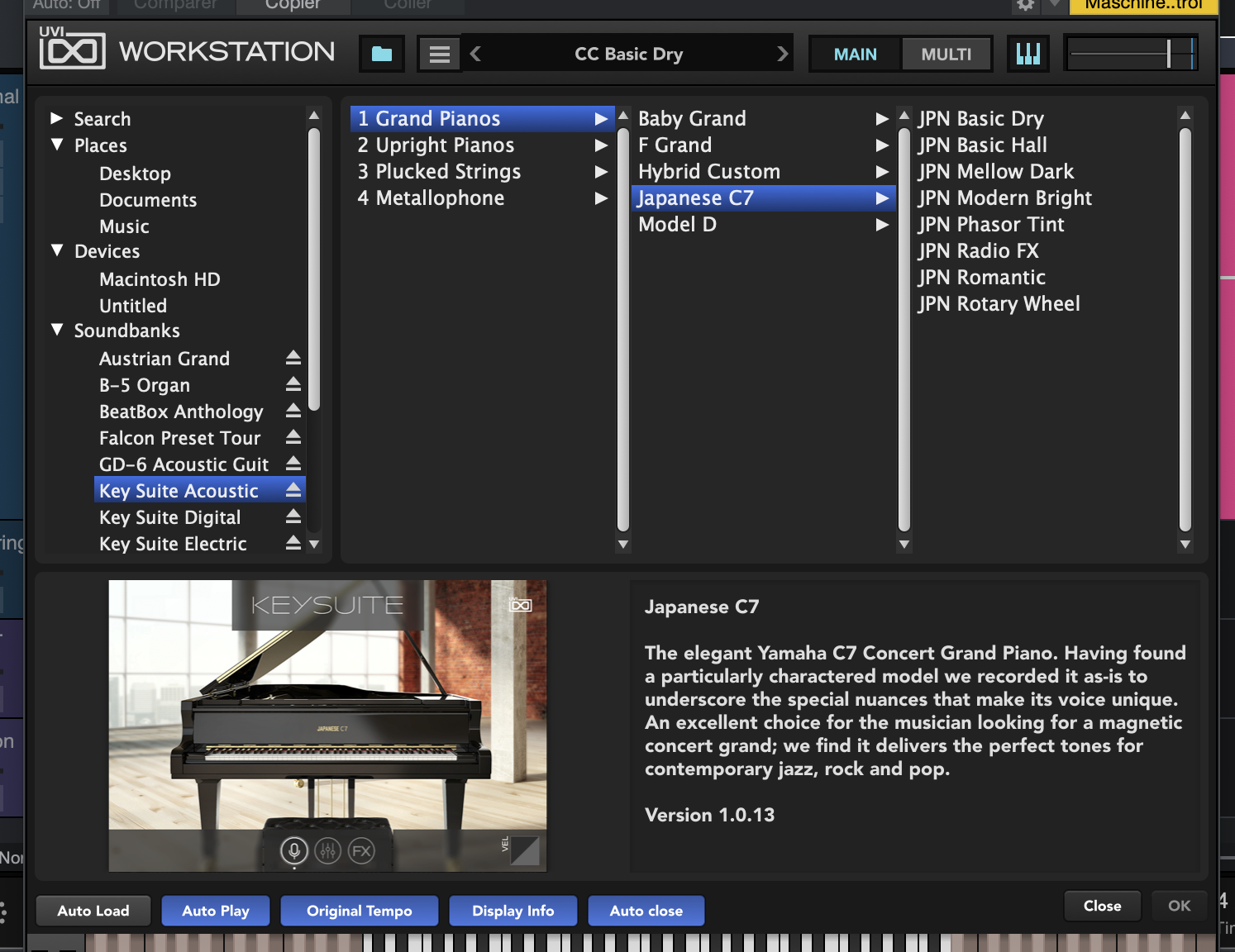
Task: Click the FX icon on preview image
Action: (x=361, y=850)
